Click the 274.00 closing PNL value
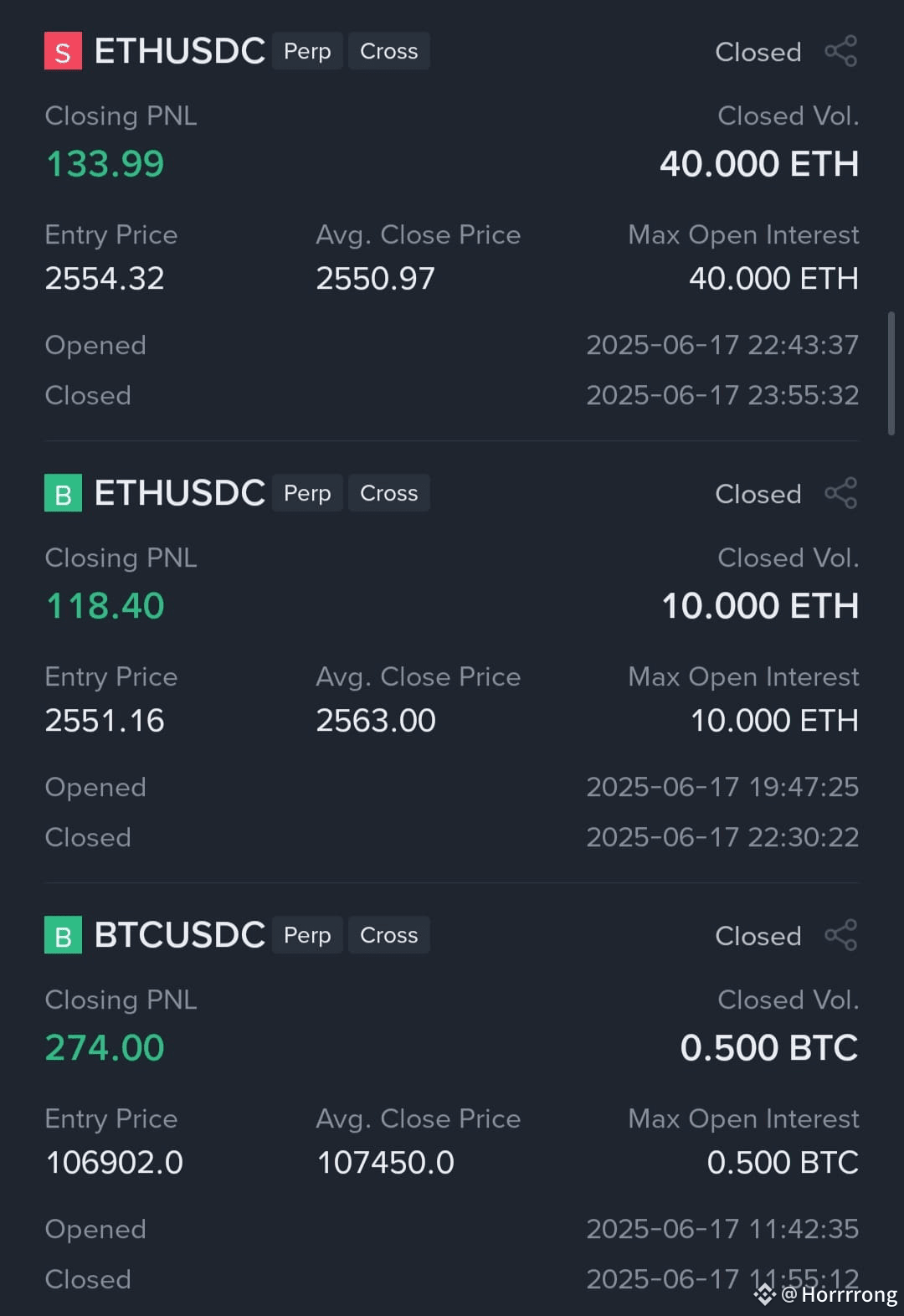904x1316 pixels. (105, 1047)
